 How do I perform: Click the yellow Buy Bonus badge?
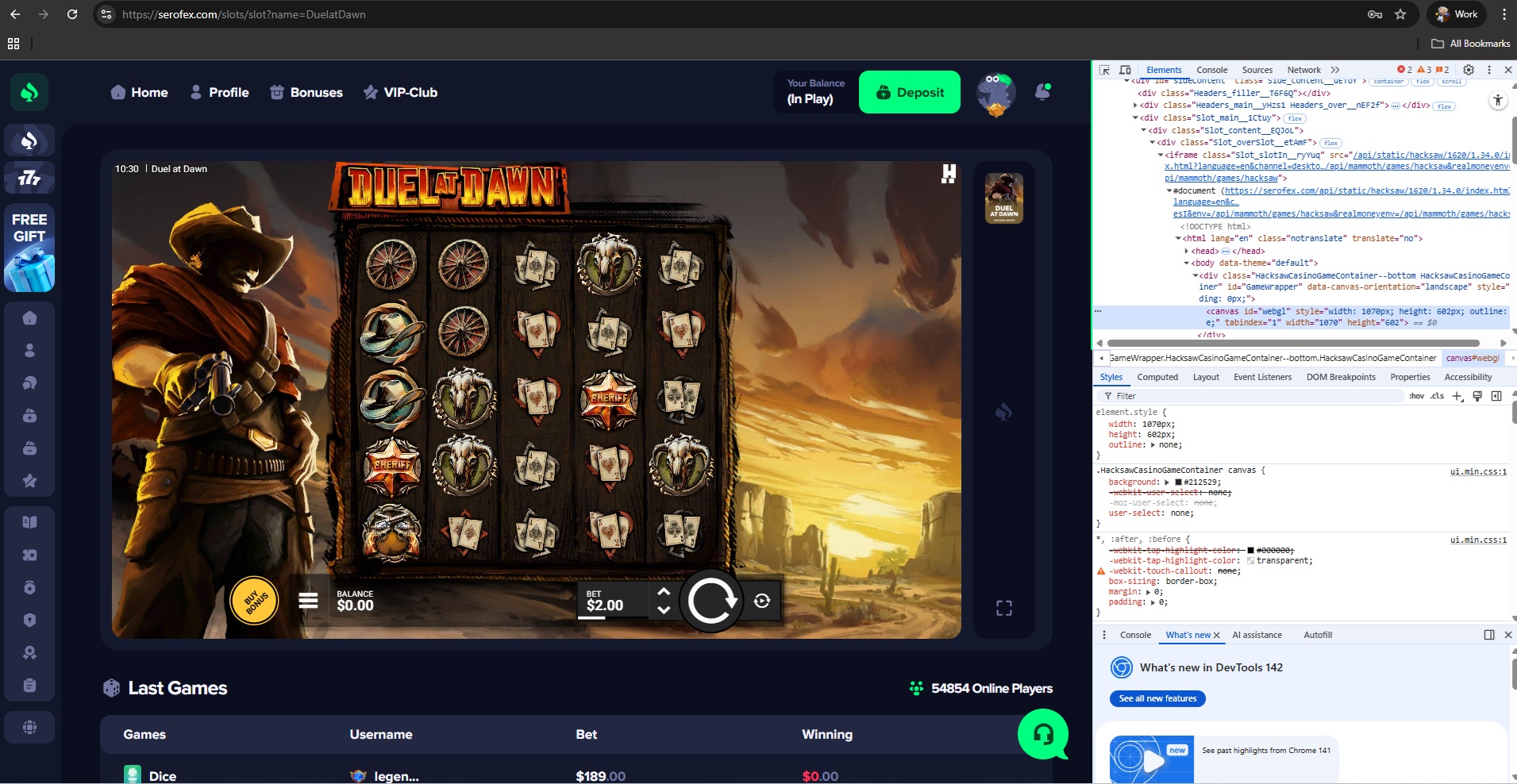(x=254, y=601)
